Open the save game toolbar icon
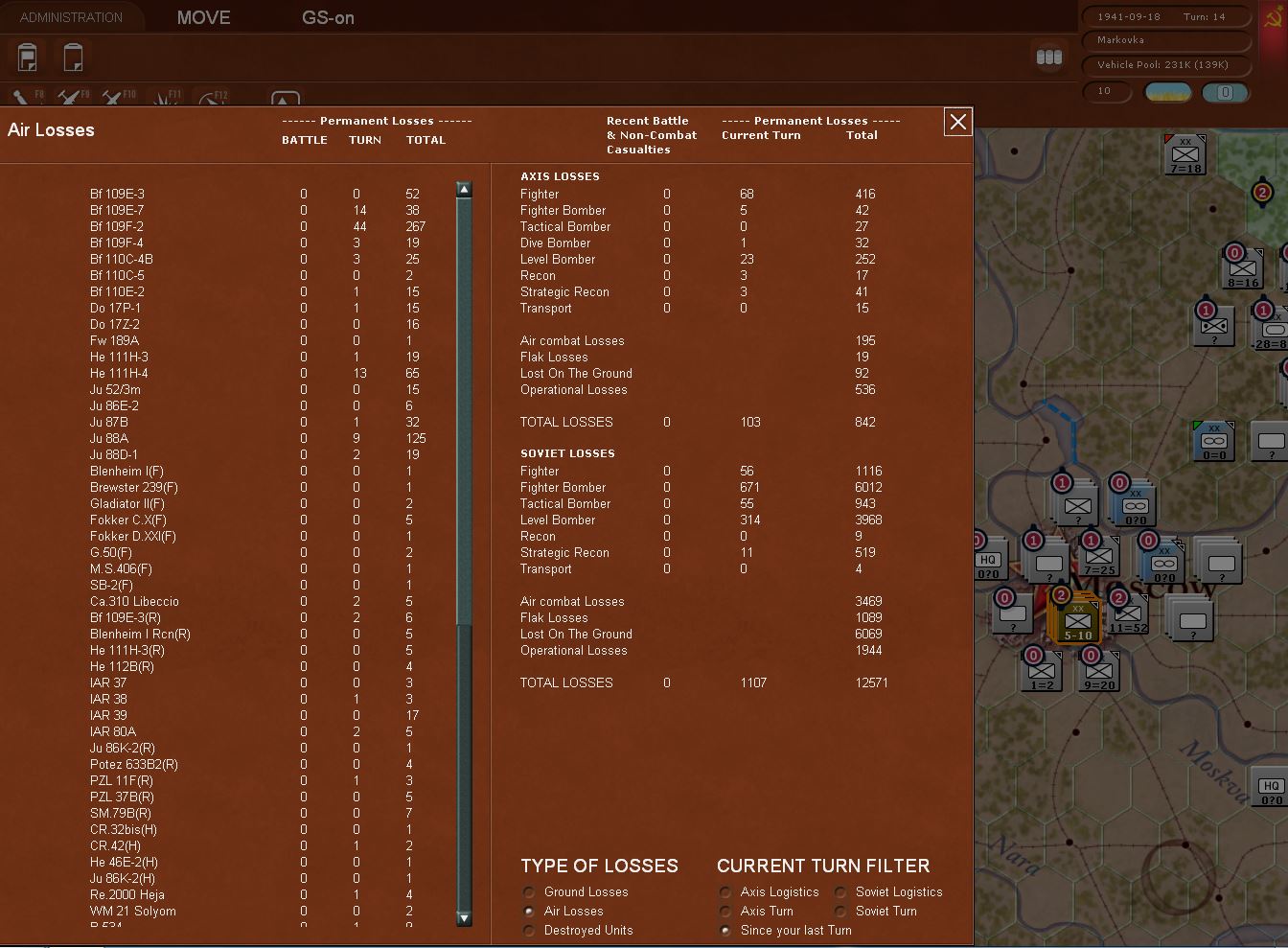Image resolution: width=1288 pixels, height=948 pixels. pyautogui.click(x=29, y=58)
